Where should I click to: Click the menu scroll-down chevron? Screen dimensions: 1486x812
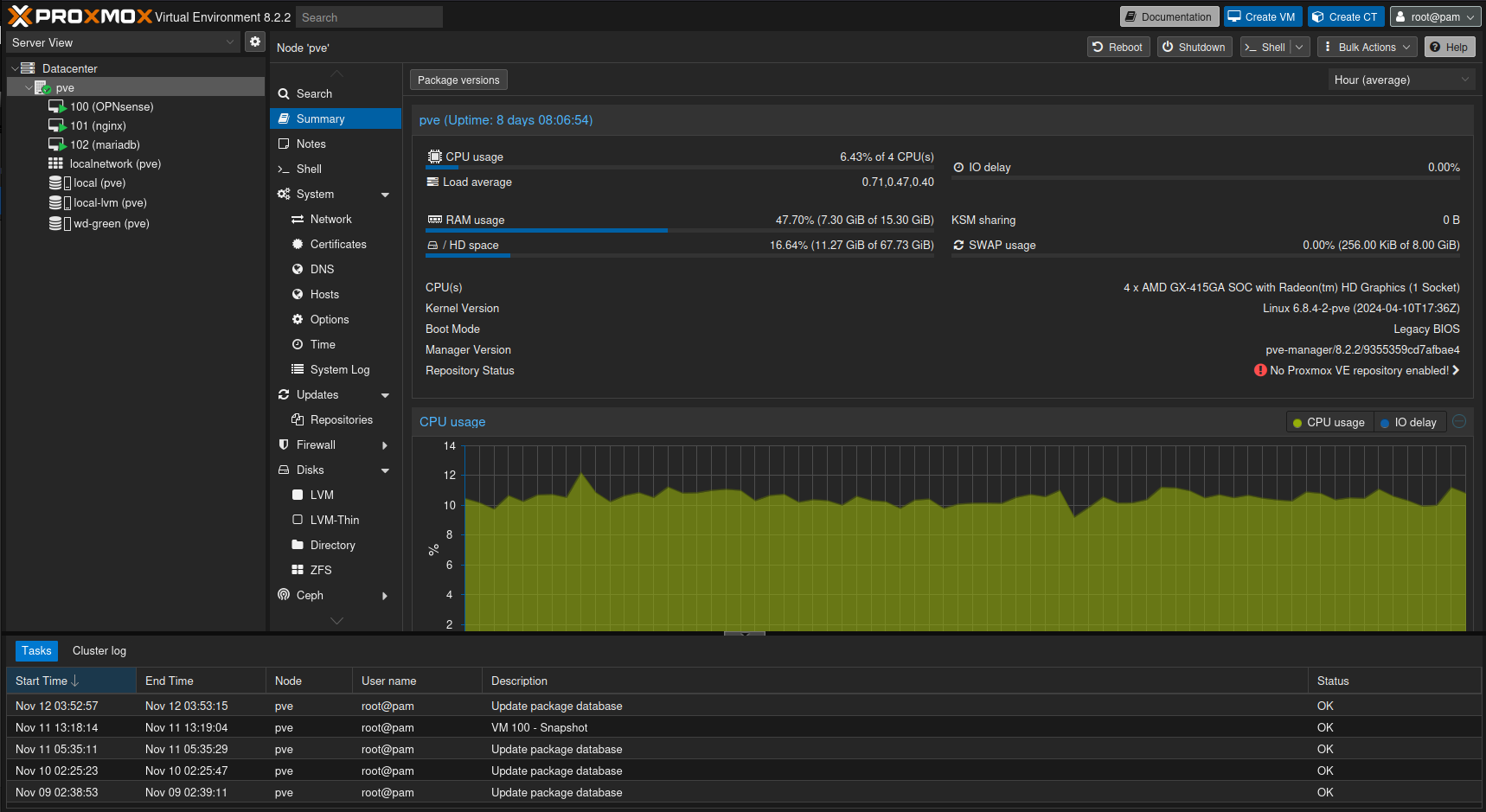(336, 620)
